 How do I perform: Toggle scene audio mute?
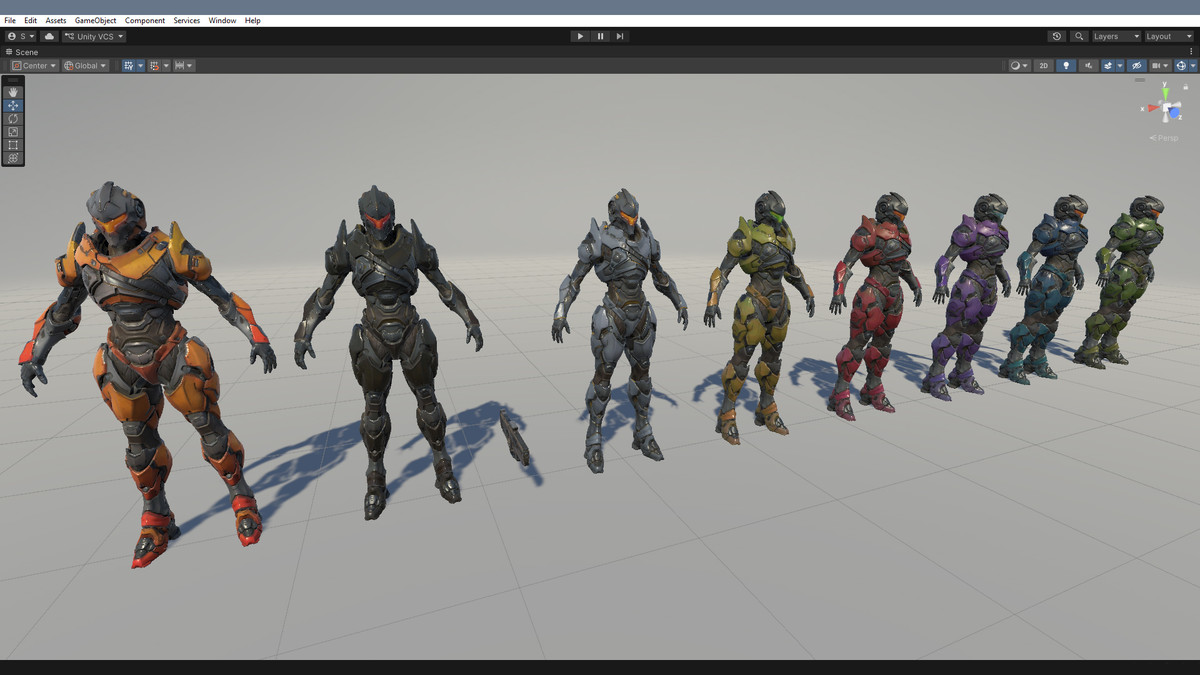coord(1089,66)
